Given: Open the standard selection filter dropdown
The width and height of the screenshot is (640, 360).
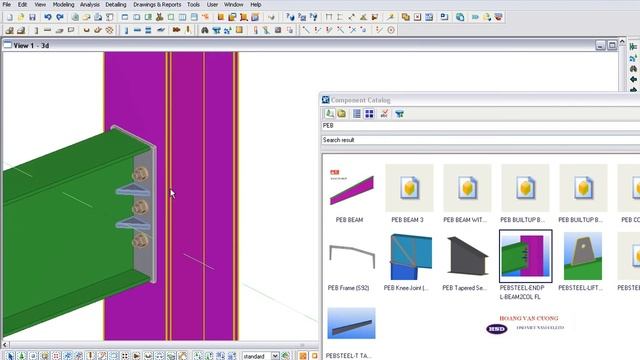Looking at the screenshot, I should tap(275, 356).
